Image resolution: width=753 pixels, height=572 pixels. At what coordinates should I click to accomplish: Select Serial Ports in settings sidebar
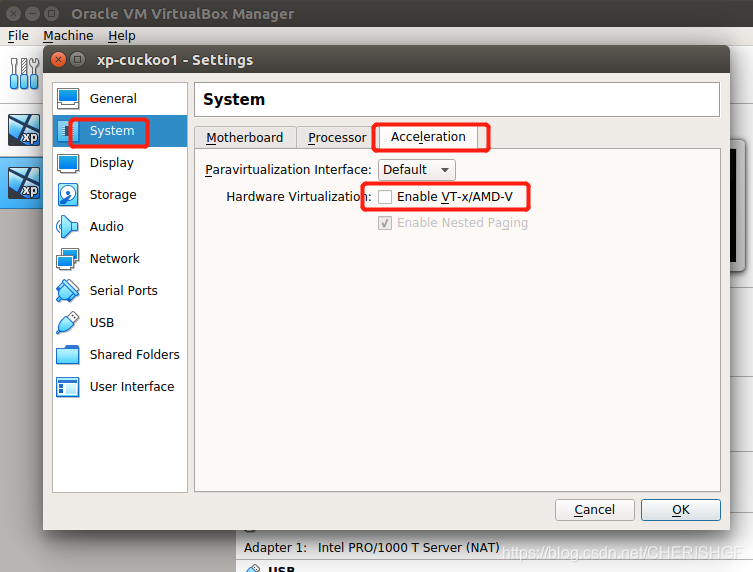click(120, 291)
